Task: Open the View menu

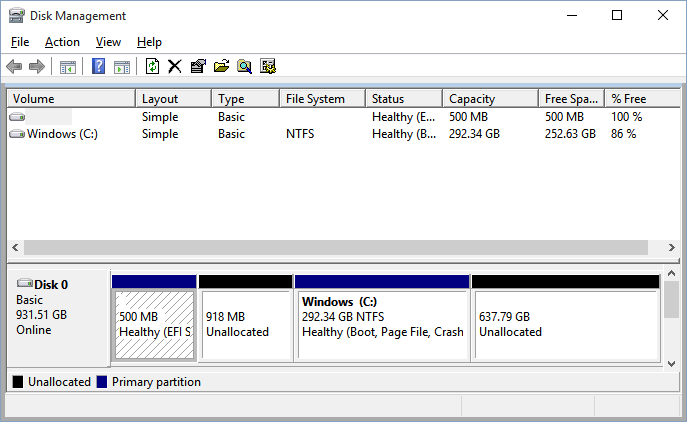Action: (108, 42)
